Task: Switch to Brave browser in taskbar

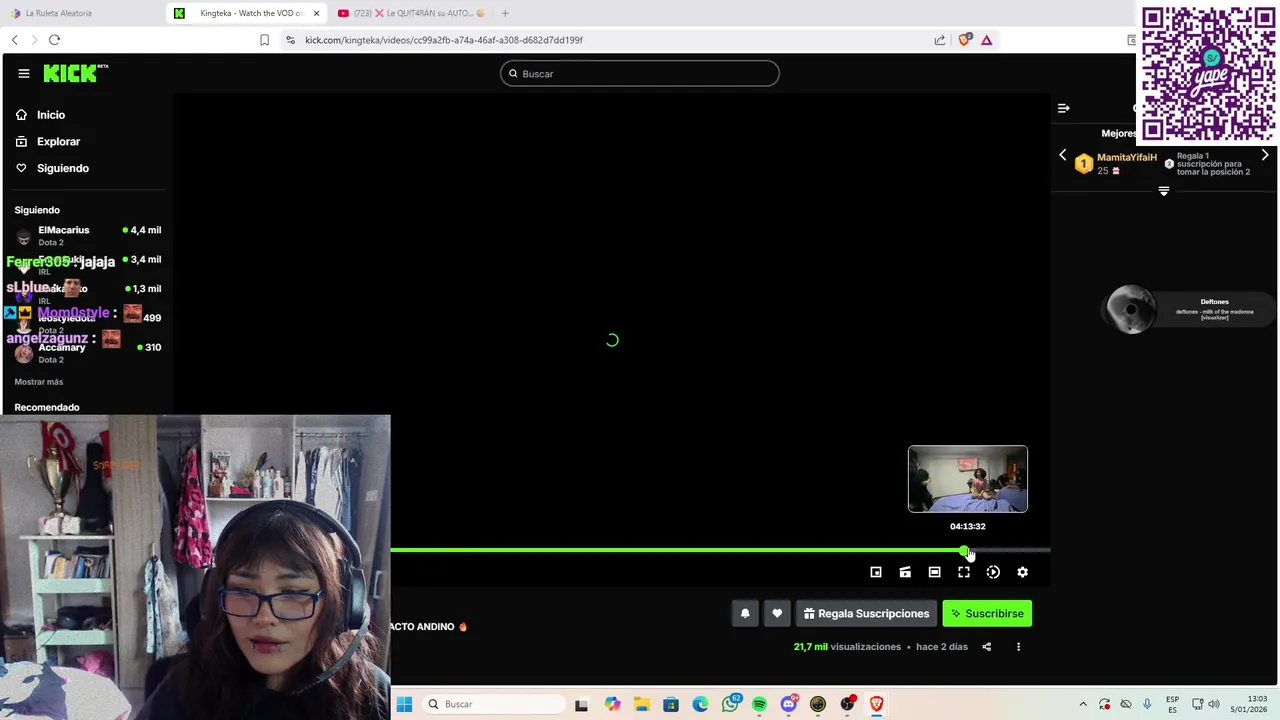Action: [877, 704]
